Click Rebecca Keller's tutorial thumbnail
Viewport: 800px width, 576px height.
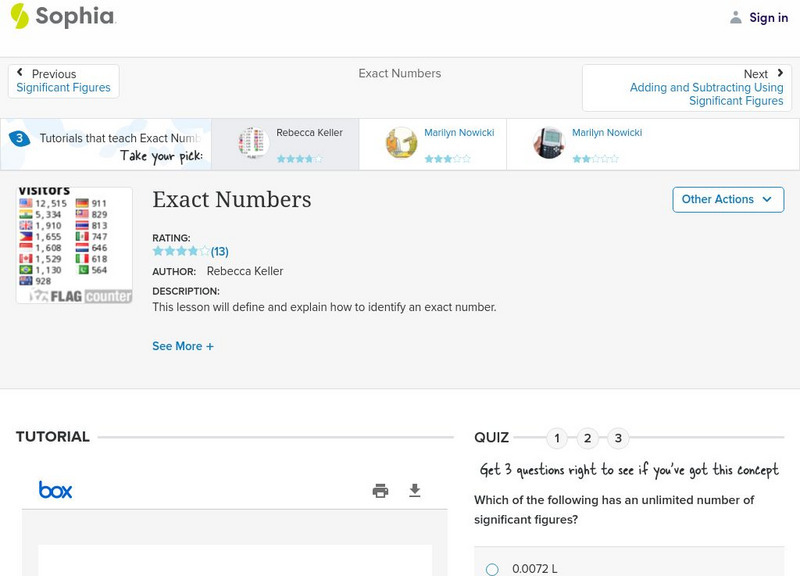tap(254, 142)
